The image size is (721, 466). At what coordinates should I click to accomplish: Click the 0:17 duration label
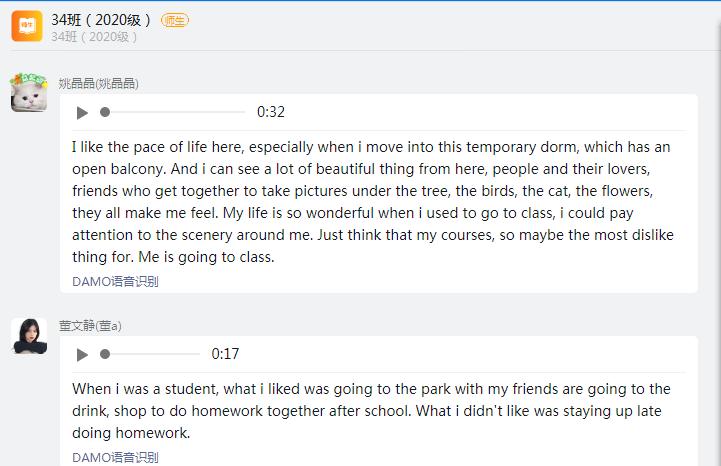point(225,354)
